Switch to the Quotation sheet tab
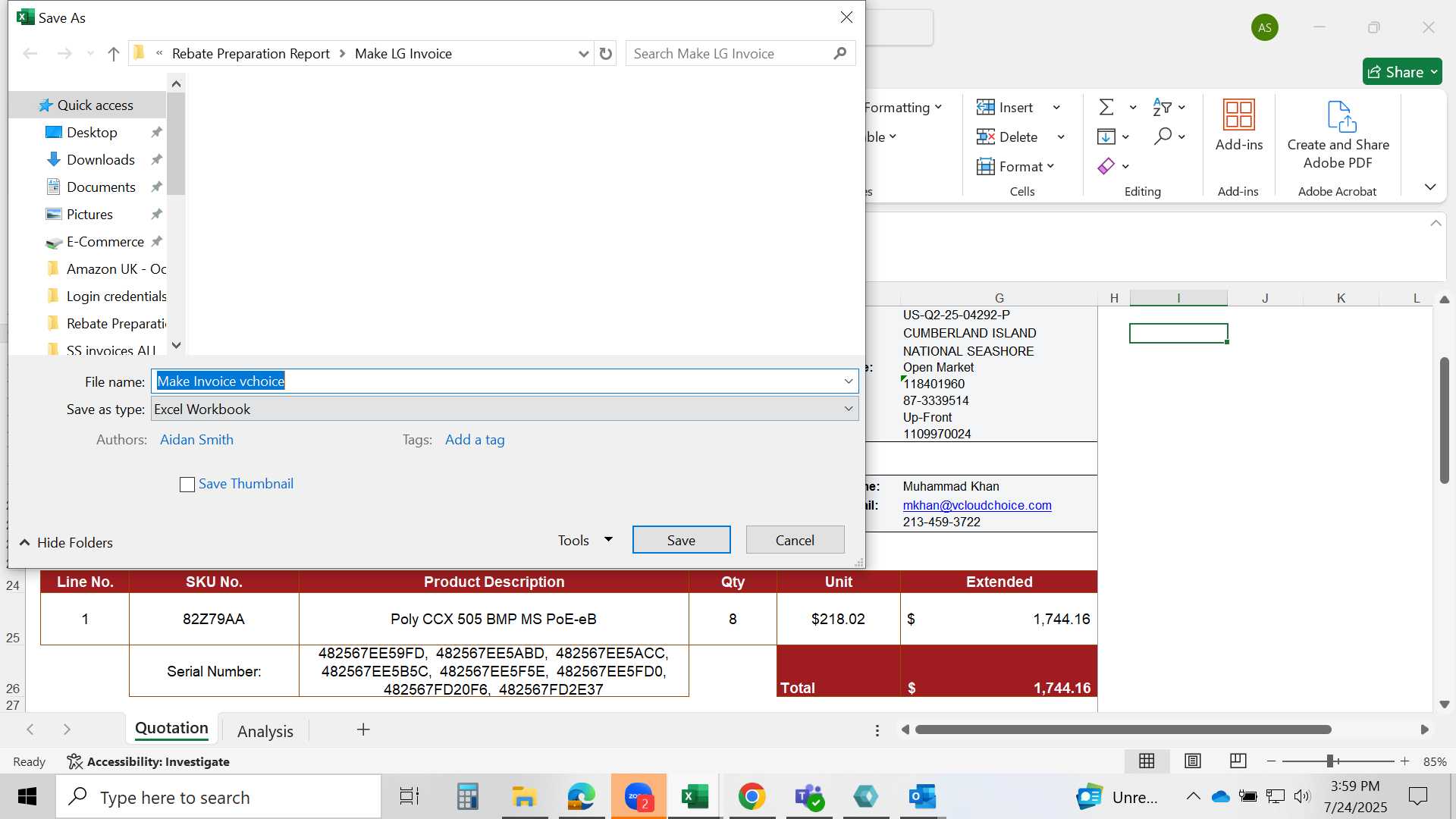1456x819 pixels. click(x=171, y=729)
